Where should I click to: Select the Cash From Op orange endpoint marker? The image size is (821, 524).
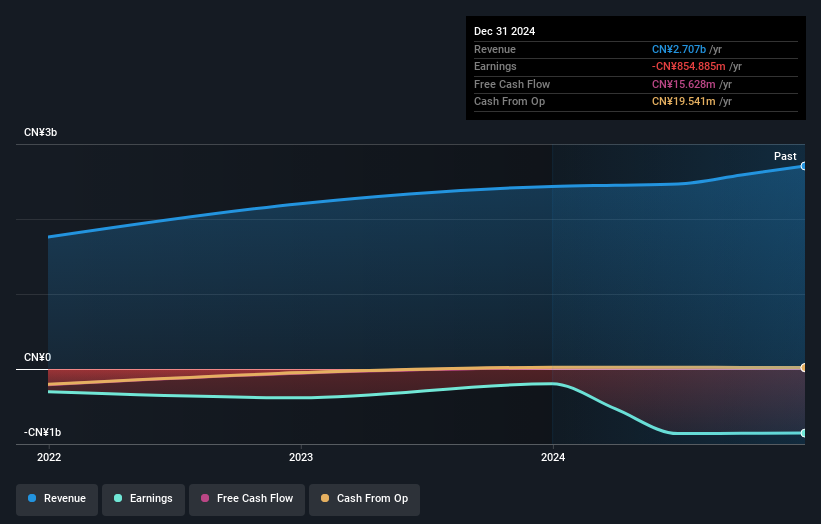click(804, 367)
